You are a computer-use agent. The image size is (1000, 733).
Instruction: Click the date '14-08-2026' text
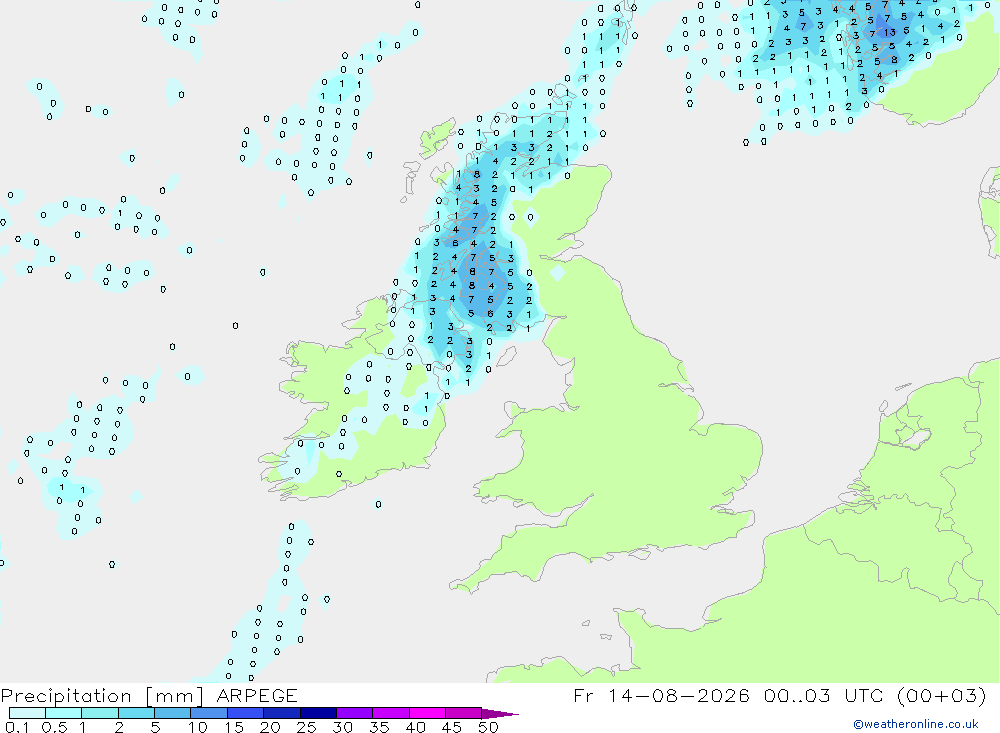679,695
